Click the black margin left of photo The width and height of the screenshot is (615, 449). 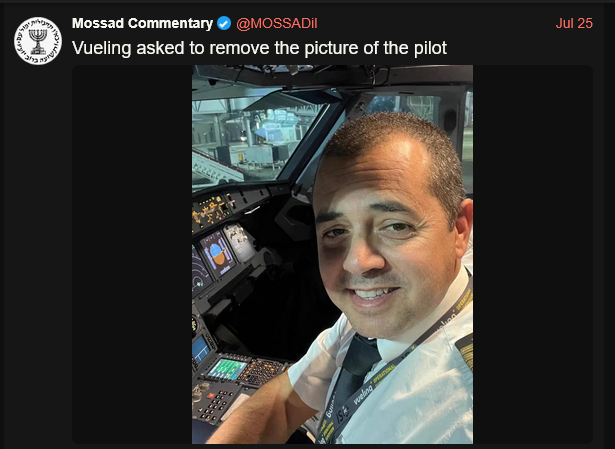point(132,254)
